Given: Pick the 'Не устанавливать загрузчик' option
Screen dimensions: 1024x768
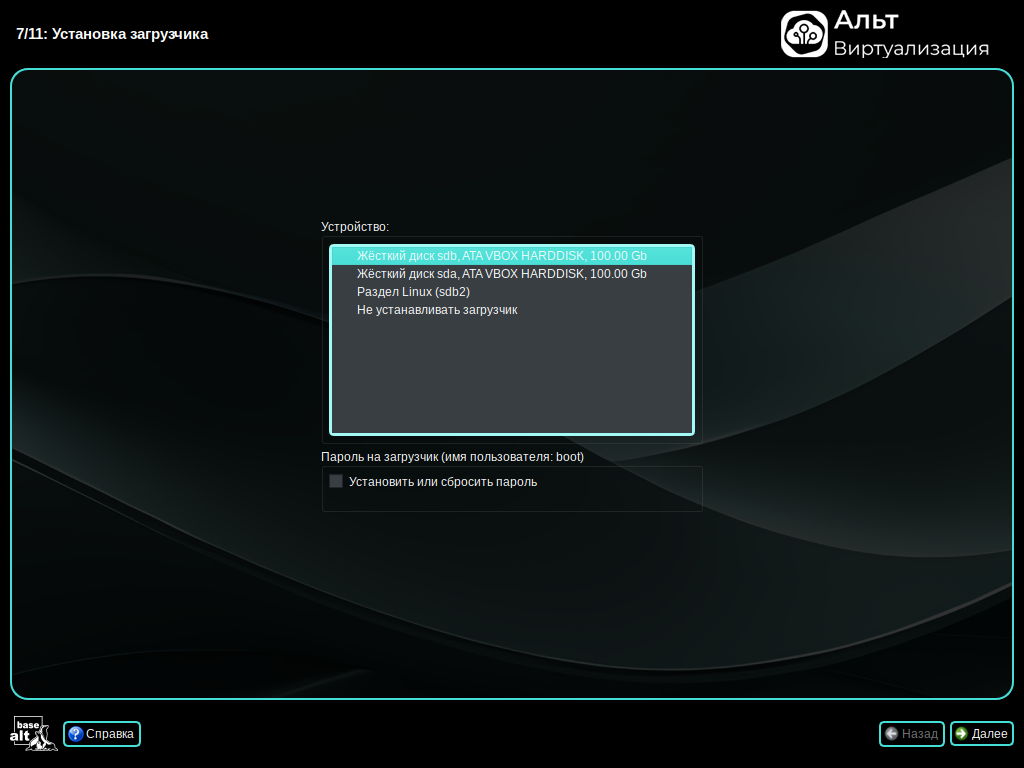Looking at the screenshot, I should [437, 310].
